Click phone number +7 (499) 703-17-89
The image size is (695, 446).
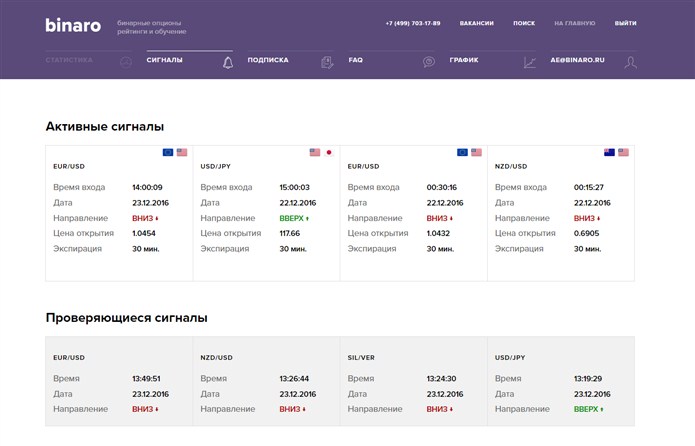click(413, 23)
